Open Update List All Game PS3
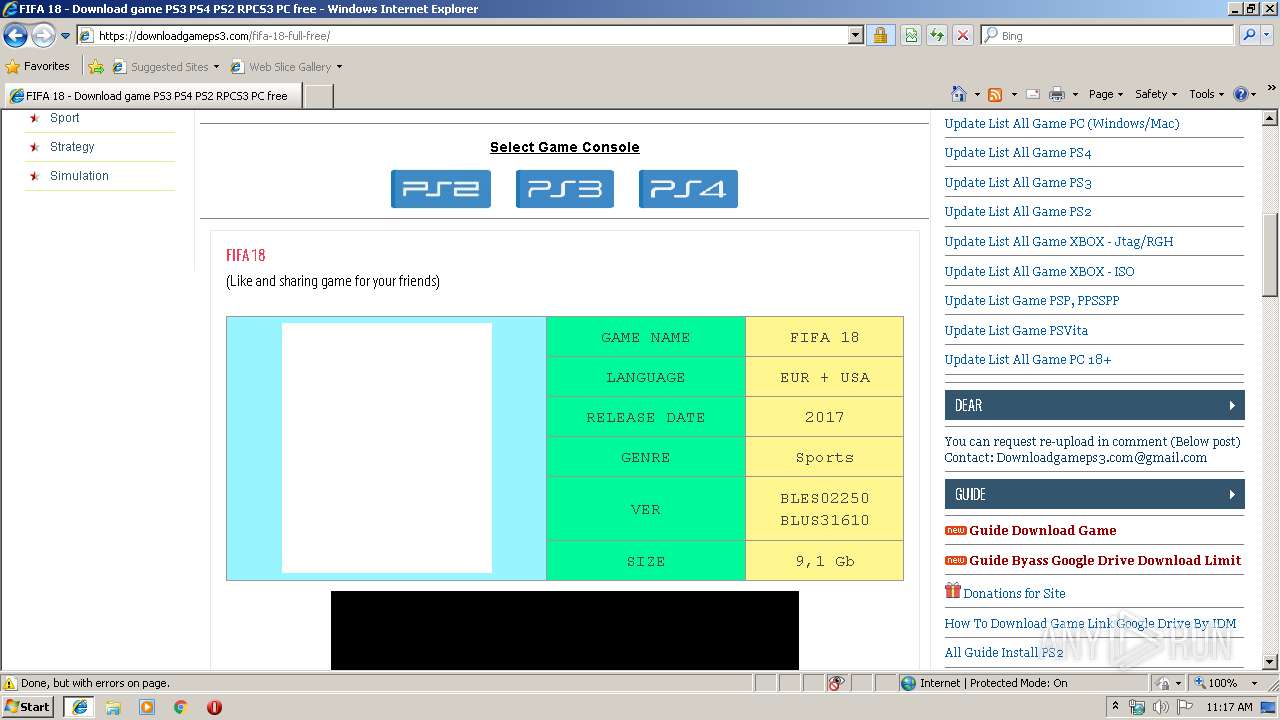 1018,183
